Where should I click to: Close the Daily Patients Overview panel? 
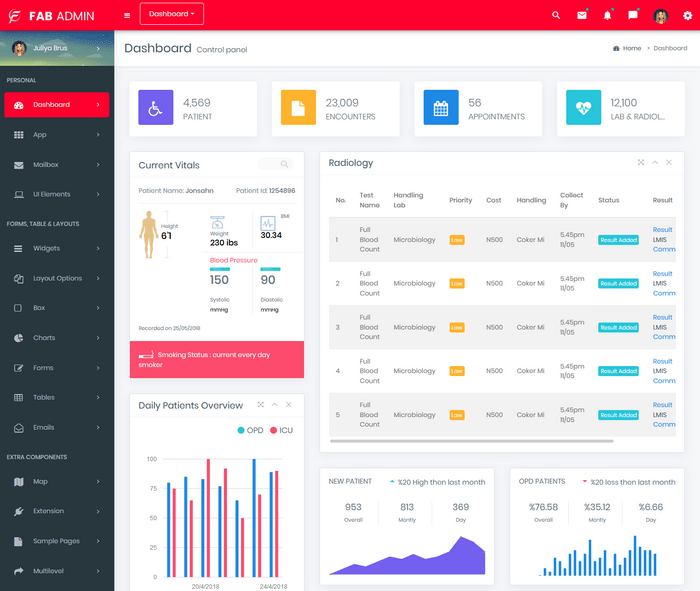(289, 404)
